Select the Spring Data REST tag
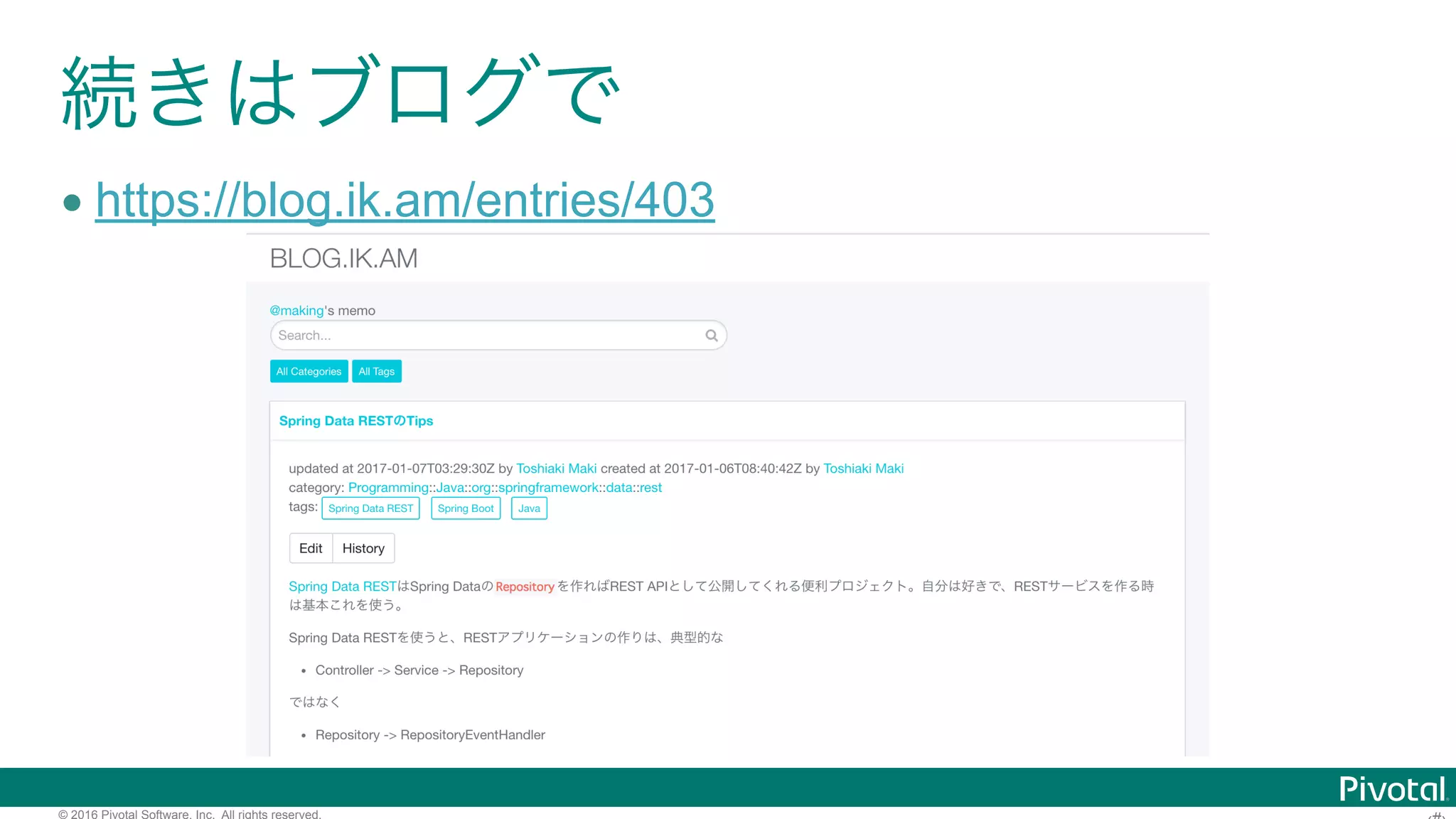 coord(370,508)
